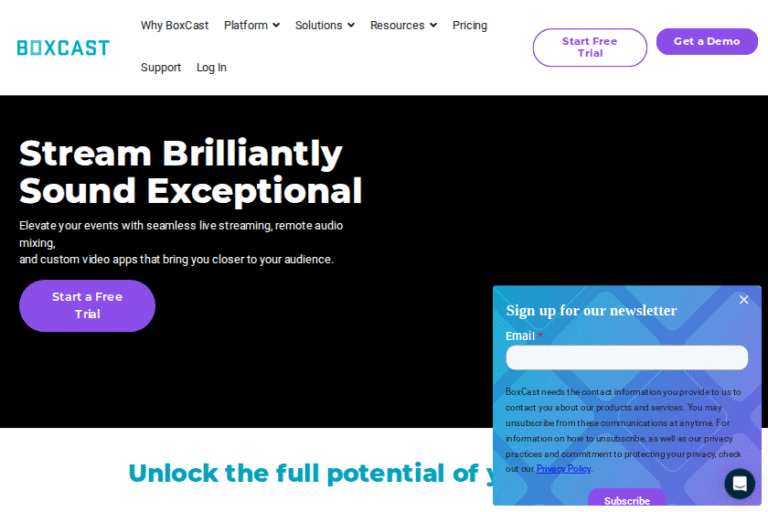Image resolution: width=768 pixels, height=512 pixels.
Task: Expand the Resources dropdown menu
Action: [x=403, y=25]
